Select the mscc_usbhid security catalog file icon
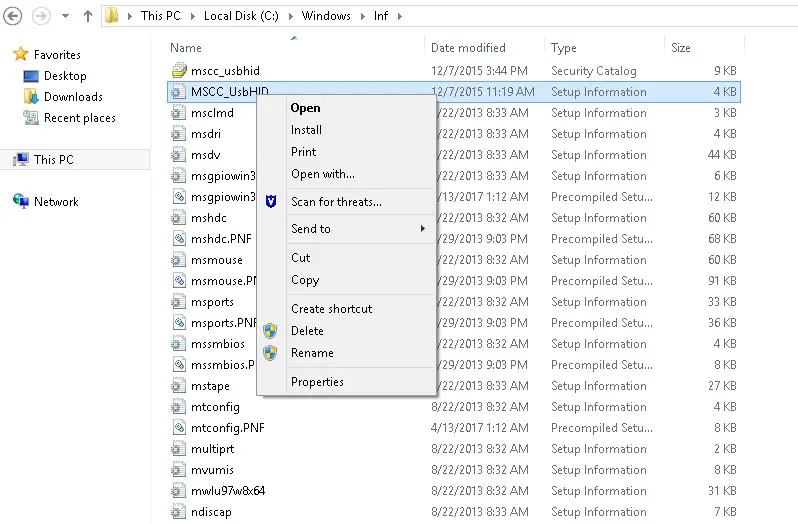Image resolution: width=798 pixels, height=524 pixels. pos(178,71)
